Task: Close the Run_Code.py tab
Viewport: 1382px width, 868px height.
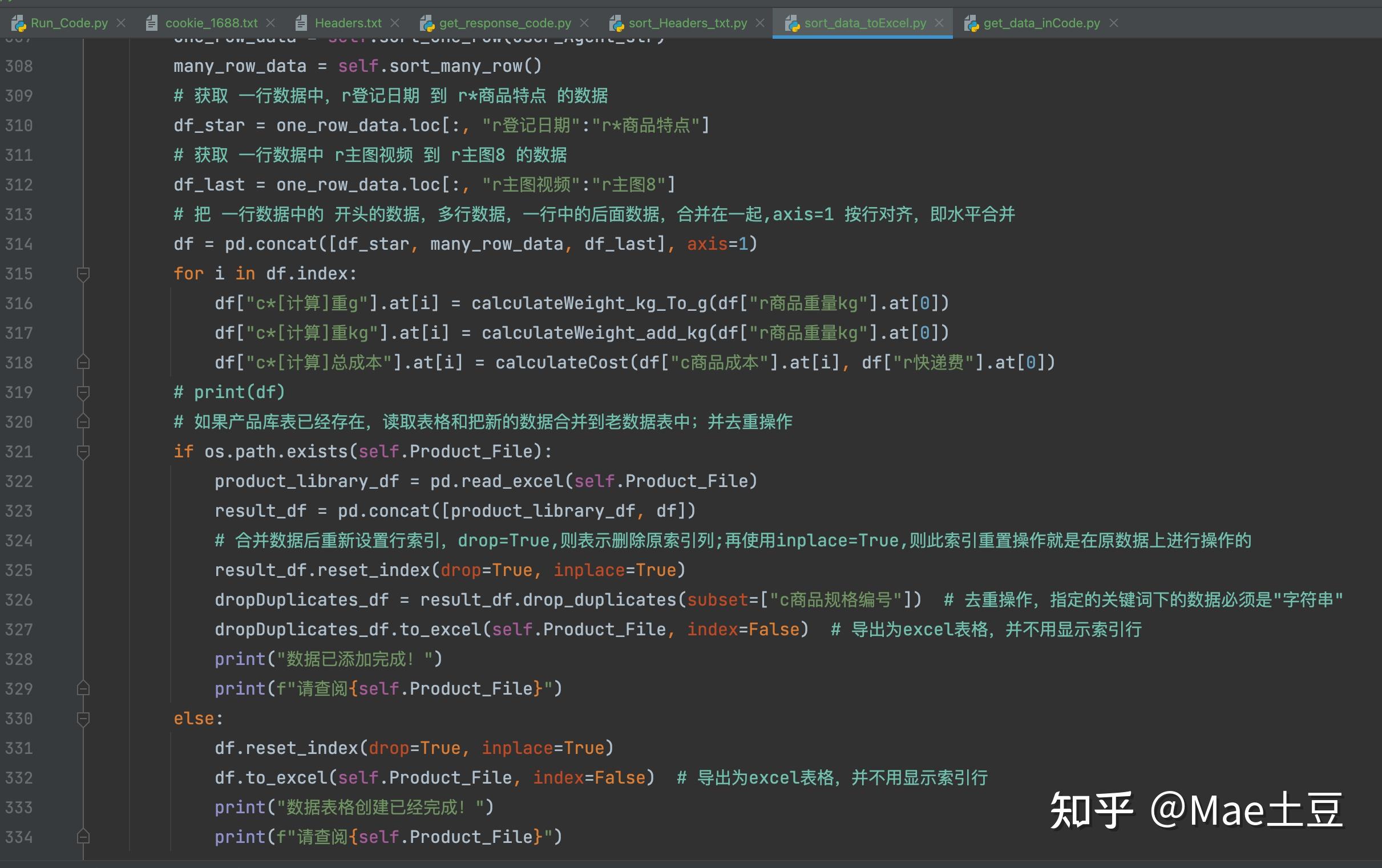Action: click(x=121, y=23)
